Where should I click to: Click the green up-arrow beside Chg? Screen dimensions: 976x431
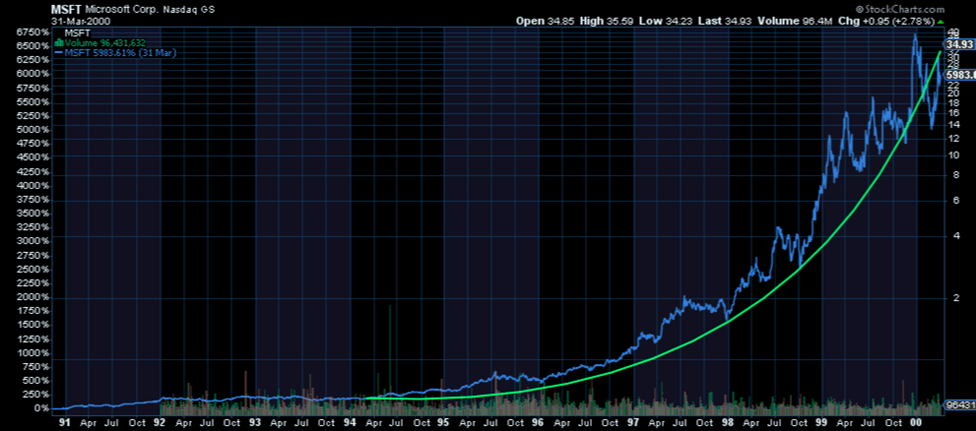[939, 22]
